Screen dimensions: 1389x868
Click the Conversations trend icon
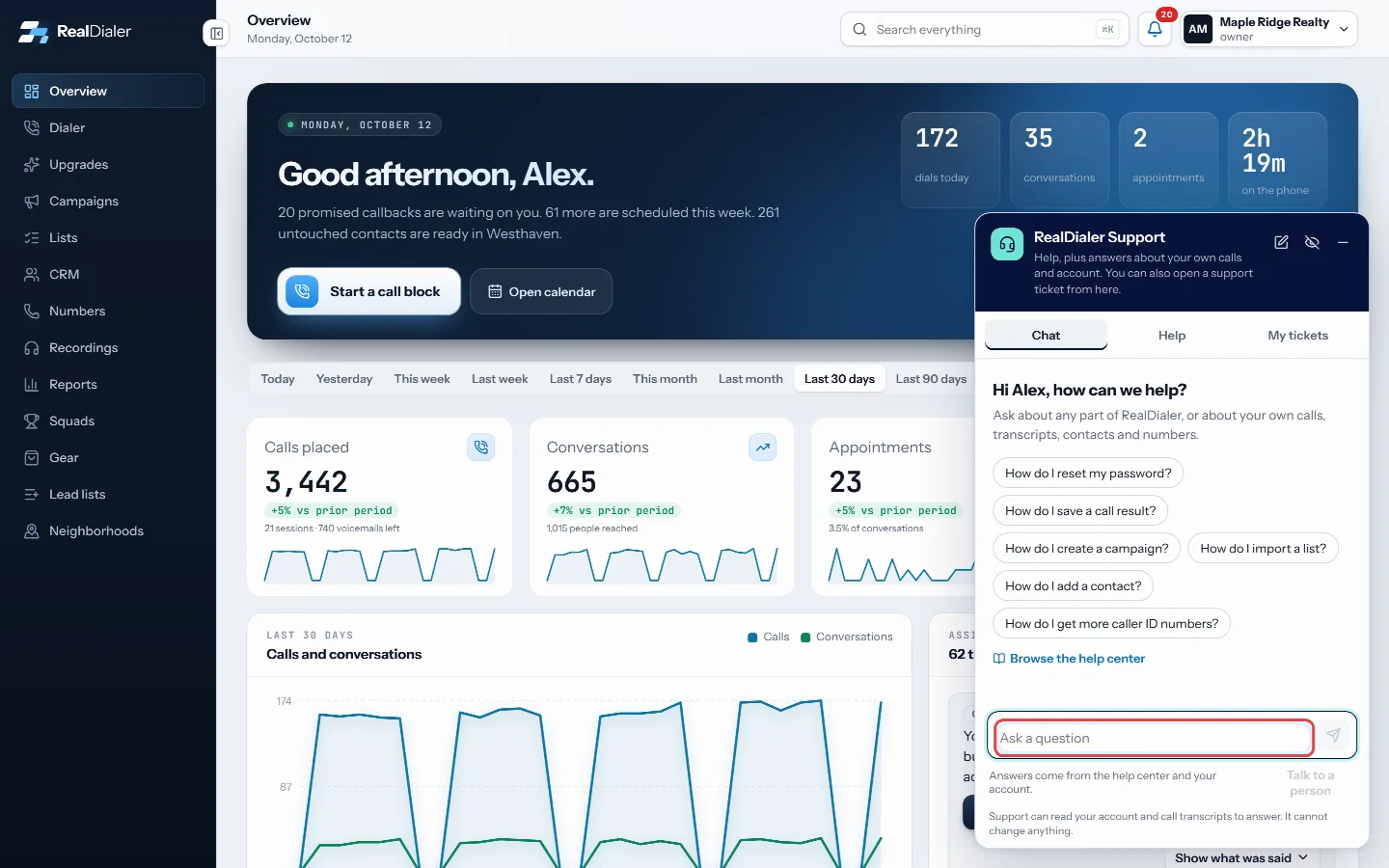coord(763,448)
